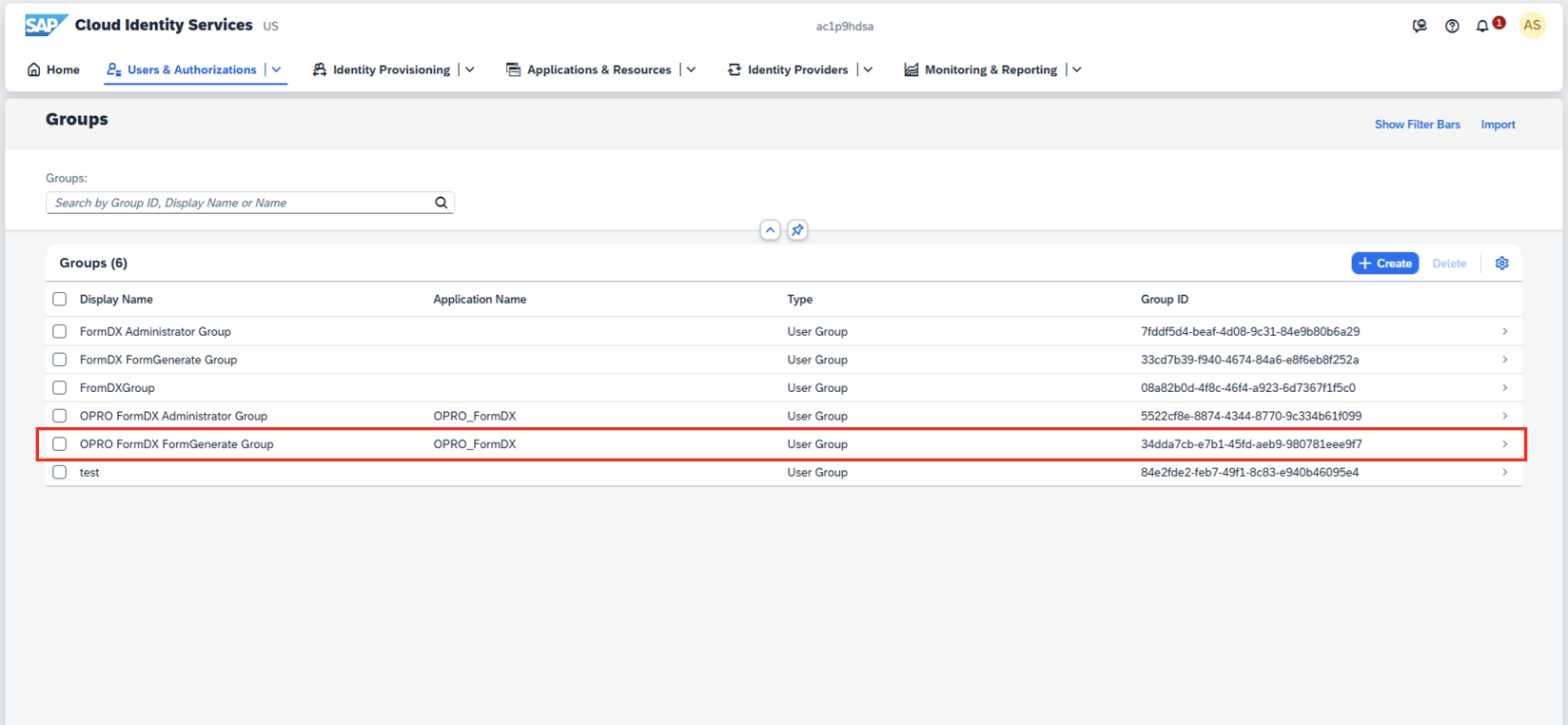Open table settings gear icon
The width and height of the screenshot is (1568, 725).
[1501, 264]
